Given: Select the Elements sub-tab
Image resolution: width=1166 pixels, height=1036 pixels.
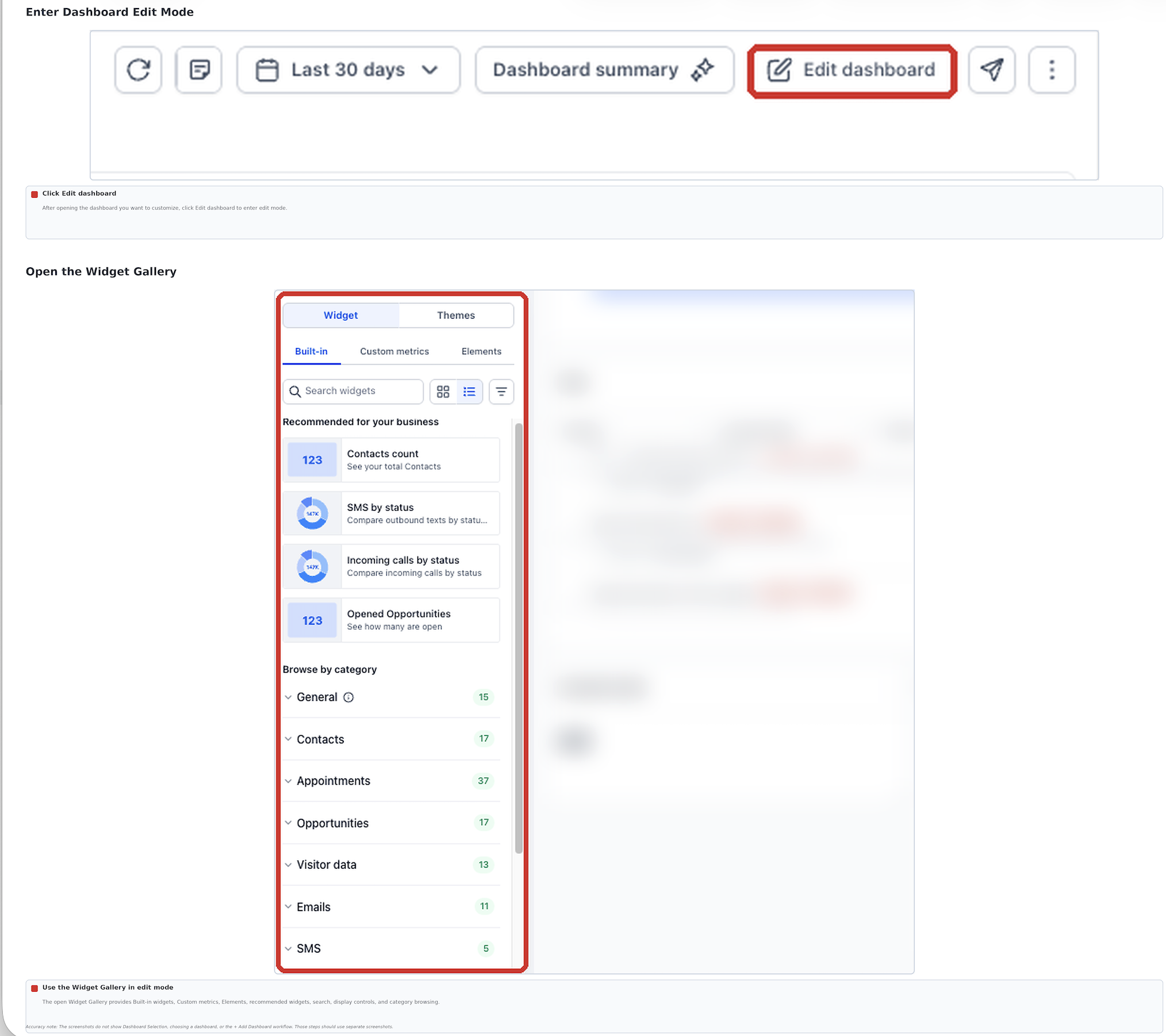Looking at the screenshot, I should coord(481,351).
